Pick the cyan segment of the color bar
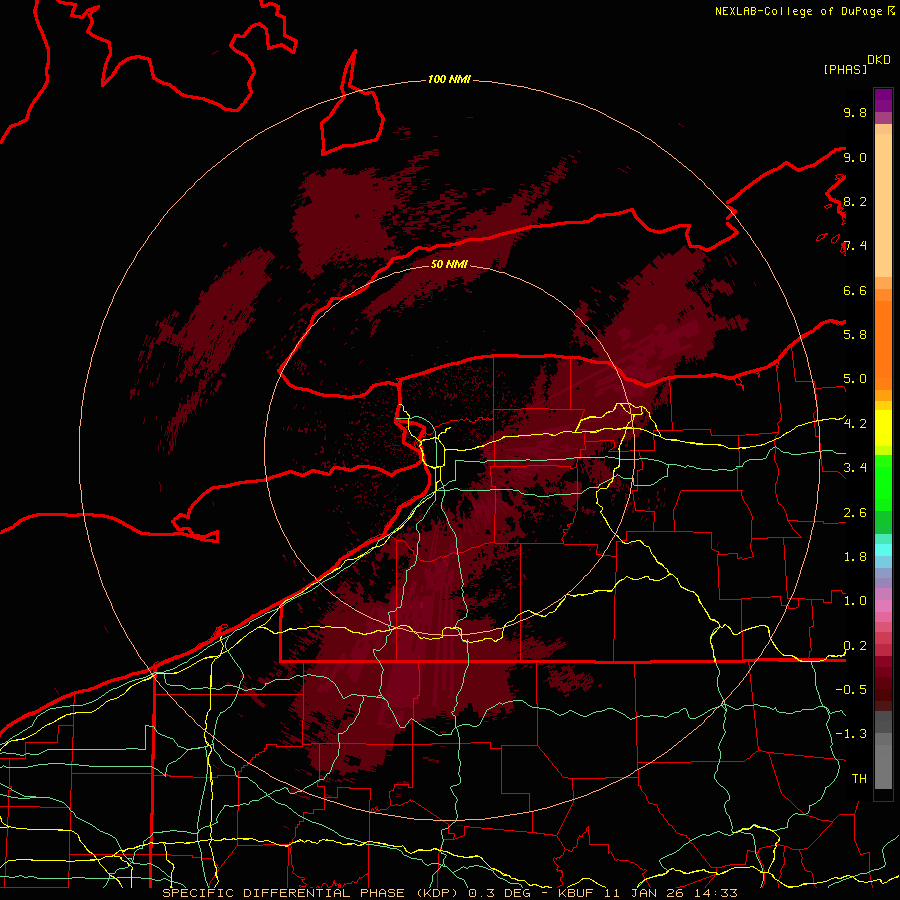The image size is (900, 900). (883, 550)
